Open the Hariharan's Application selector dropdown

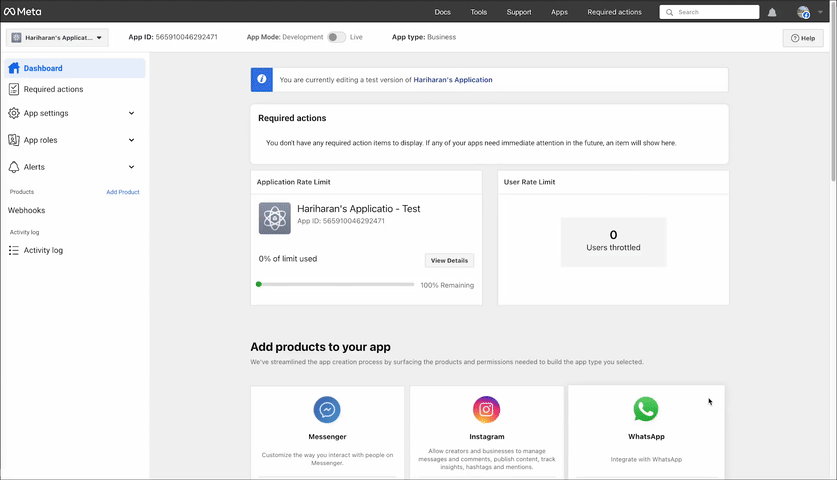tap(58, 37)
